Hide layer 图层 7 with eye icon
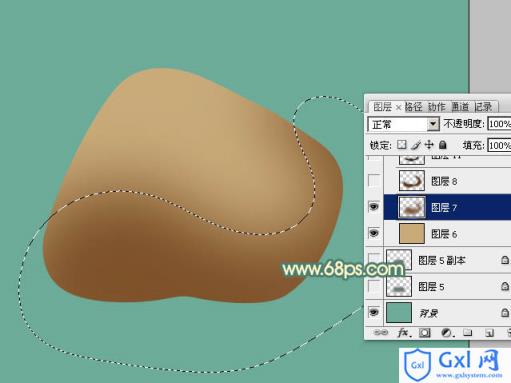Image resolution: width=511 pixels, height=383 pixels. [374, 207]
